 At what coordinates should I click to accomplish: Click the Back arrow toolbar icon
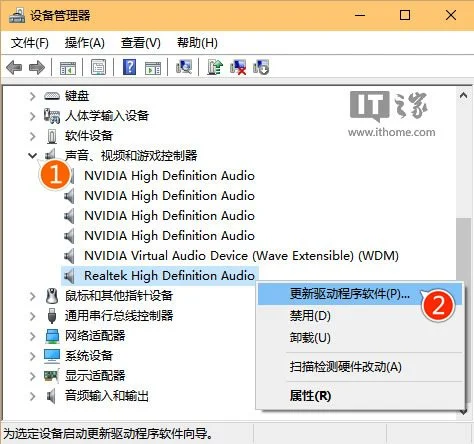(x=14, y=68)
